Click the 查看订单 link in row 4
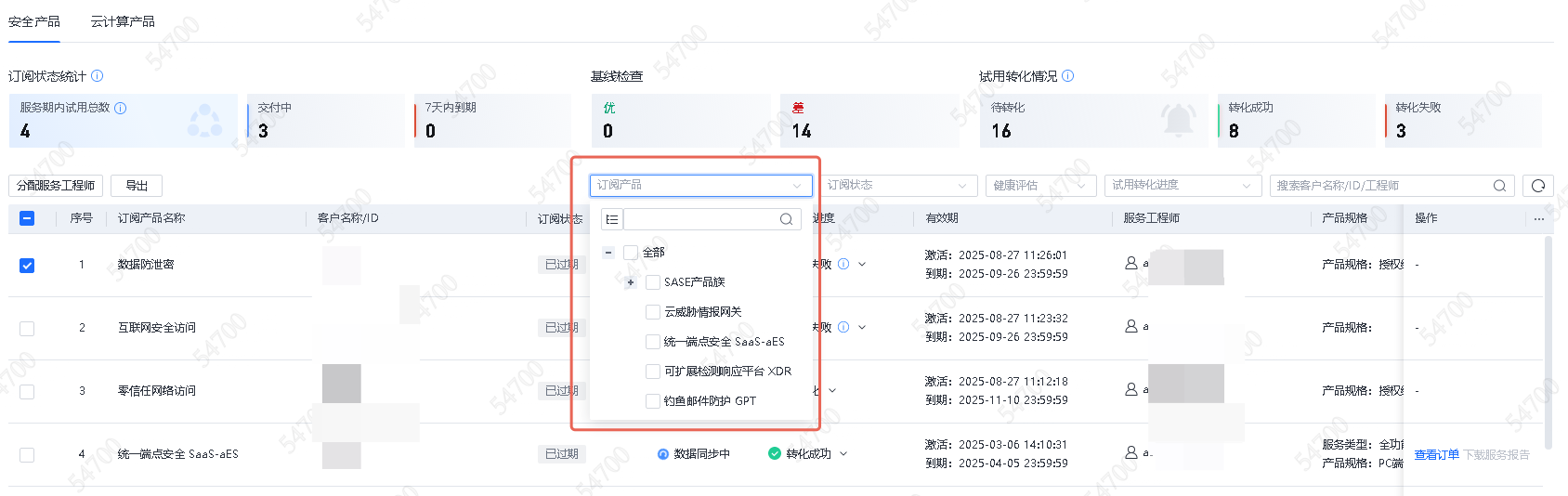Screen dimensions: 1568x496 point(1436,455)
